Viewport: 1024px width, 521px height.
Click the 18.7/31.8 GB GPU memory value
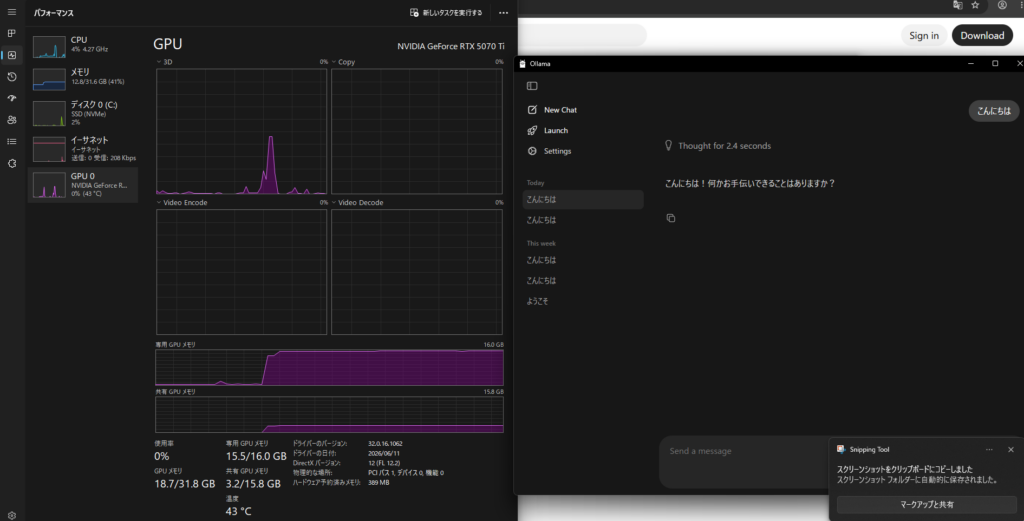pos(185,484)
